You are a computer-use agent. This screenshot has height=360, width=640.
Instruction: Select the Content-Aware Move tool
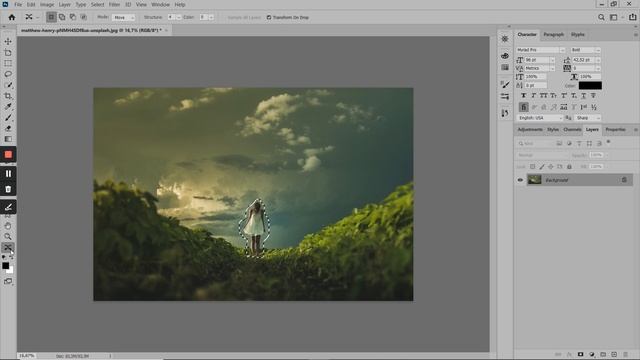(x=8, y=247)
